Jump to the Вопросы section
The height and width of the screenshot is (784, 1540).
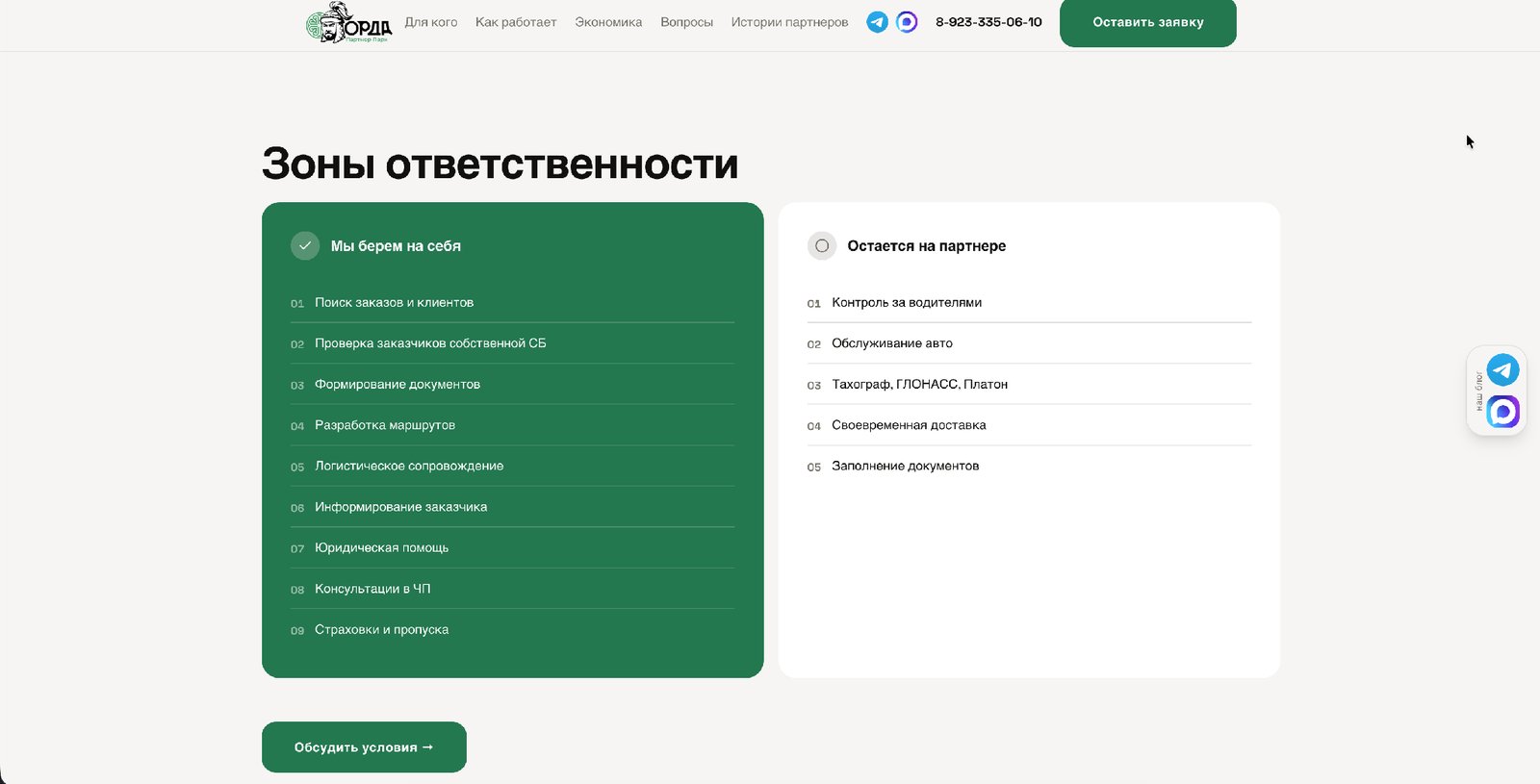686,22
